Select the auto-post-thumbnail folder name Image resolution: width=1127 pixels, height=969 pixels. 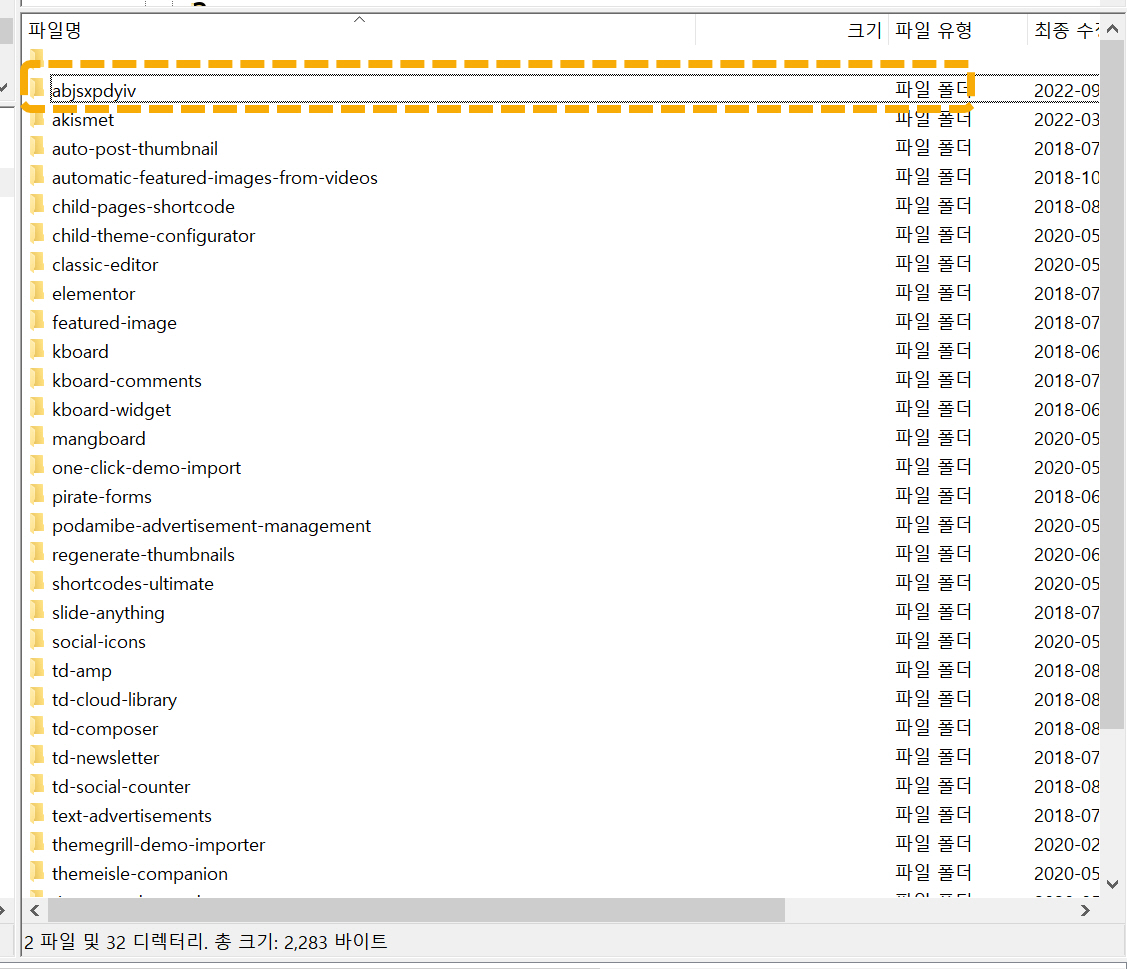point(134,149)
